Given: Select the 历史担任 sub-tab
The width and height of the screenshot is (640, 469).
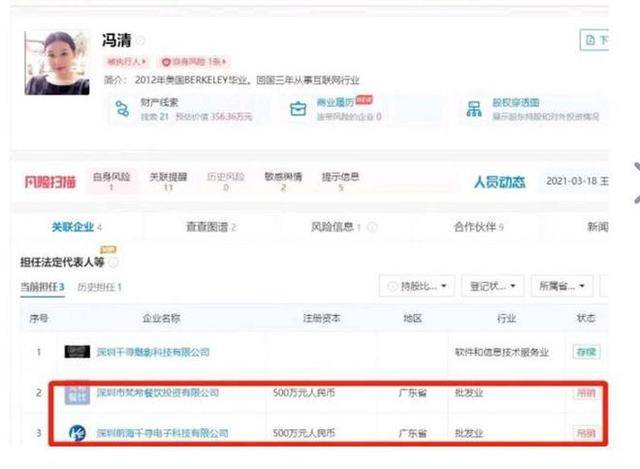Looking at the screenshot, I should tap(99, 288).
